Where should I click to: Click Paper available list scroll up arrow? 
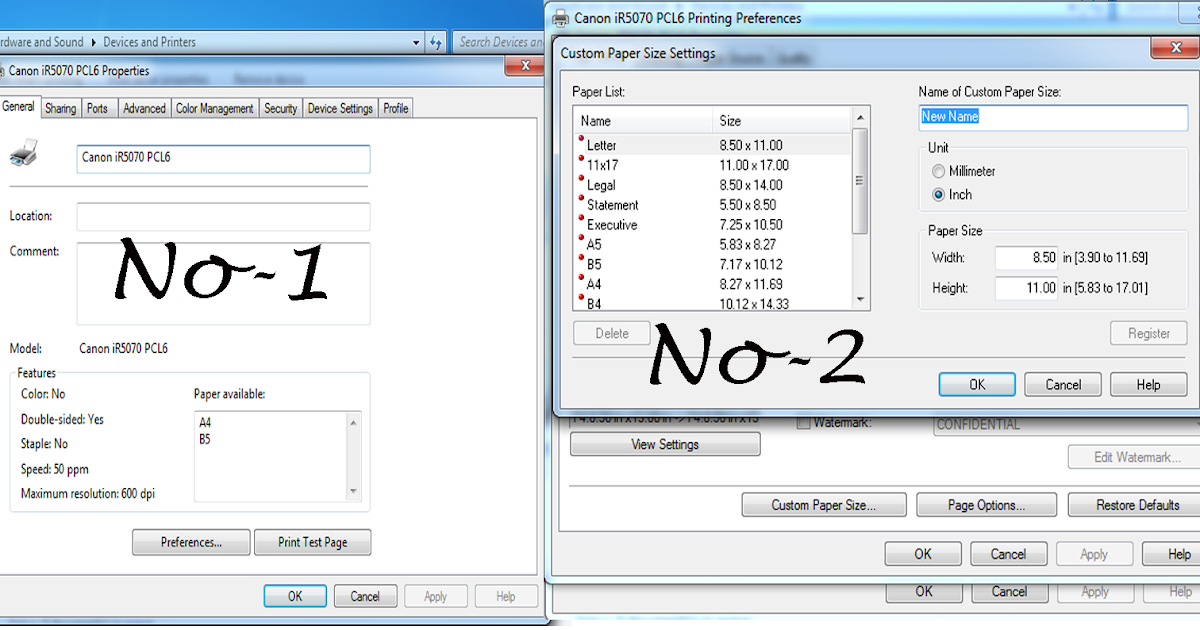[353, 422]
